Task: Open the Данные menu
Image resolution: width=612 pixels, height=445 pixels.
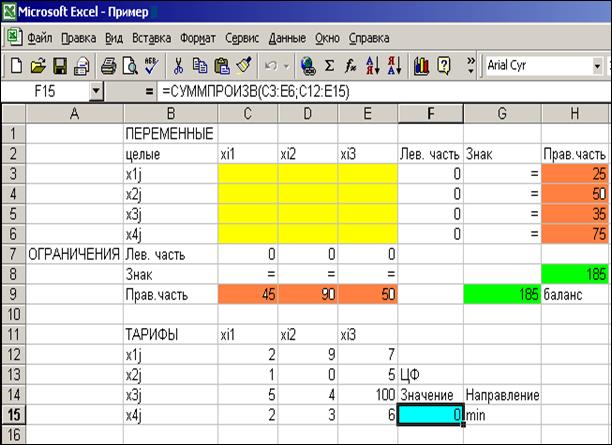Action: [287, 38]
